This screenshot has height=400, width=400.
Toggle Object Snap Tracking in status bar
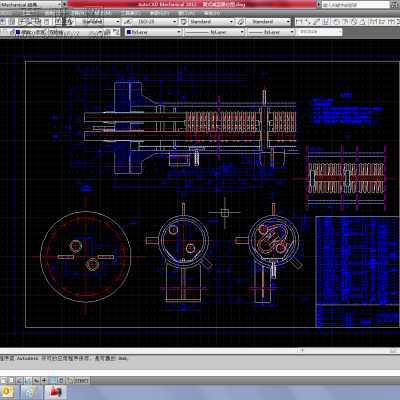(44, 380)
